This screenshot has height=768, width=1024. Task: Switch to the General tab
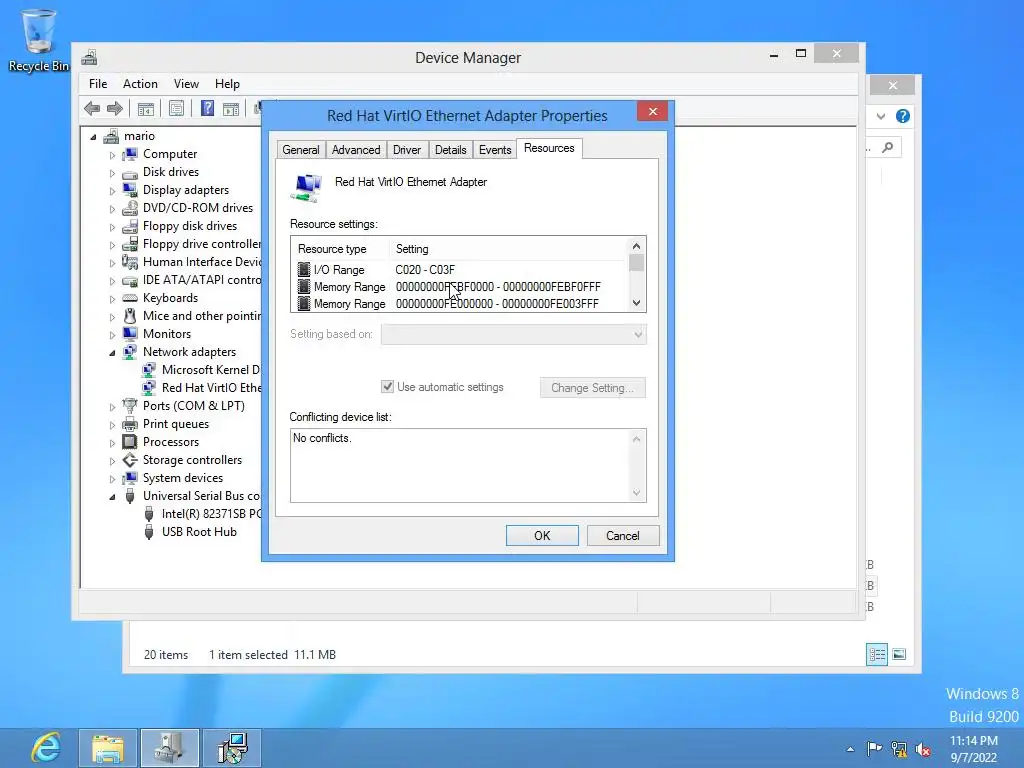[x=301, y=150]
